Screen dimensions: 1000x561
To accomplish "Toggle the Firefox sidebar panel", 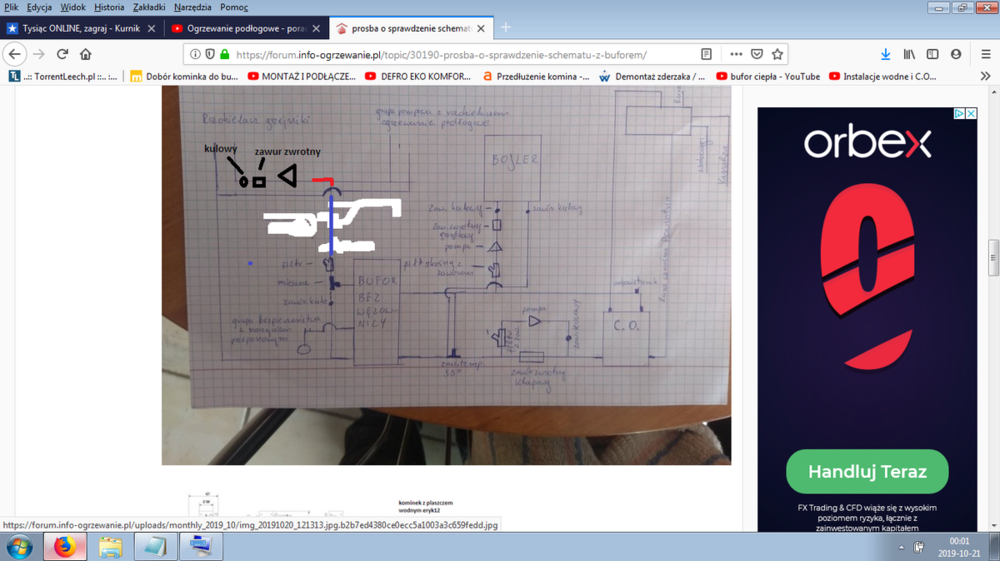I will point(932,54).
